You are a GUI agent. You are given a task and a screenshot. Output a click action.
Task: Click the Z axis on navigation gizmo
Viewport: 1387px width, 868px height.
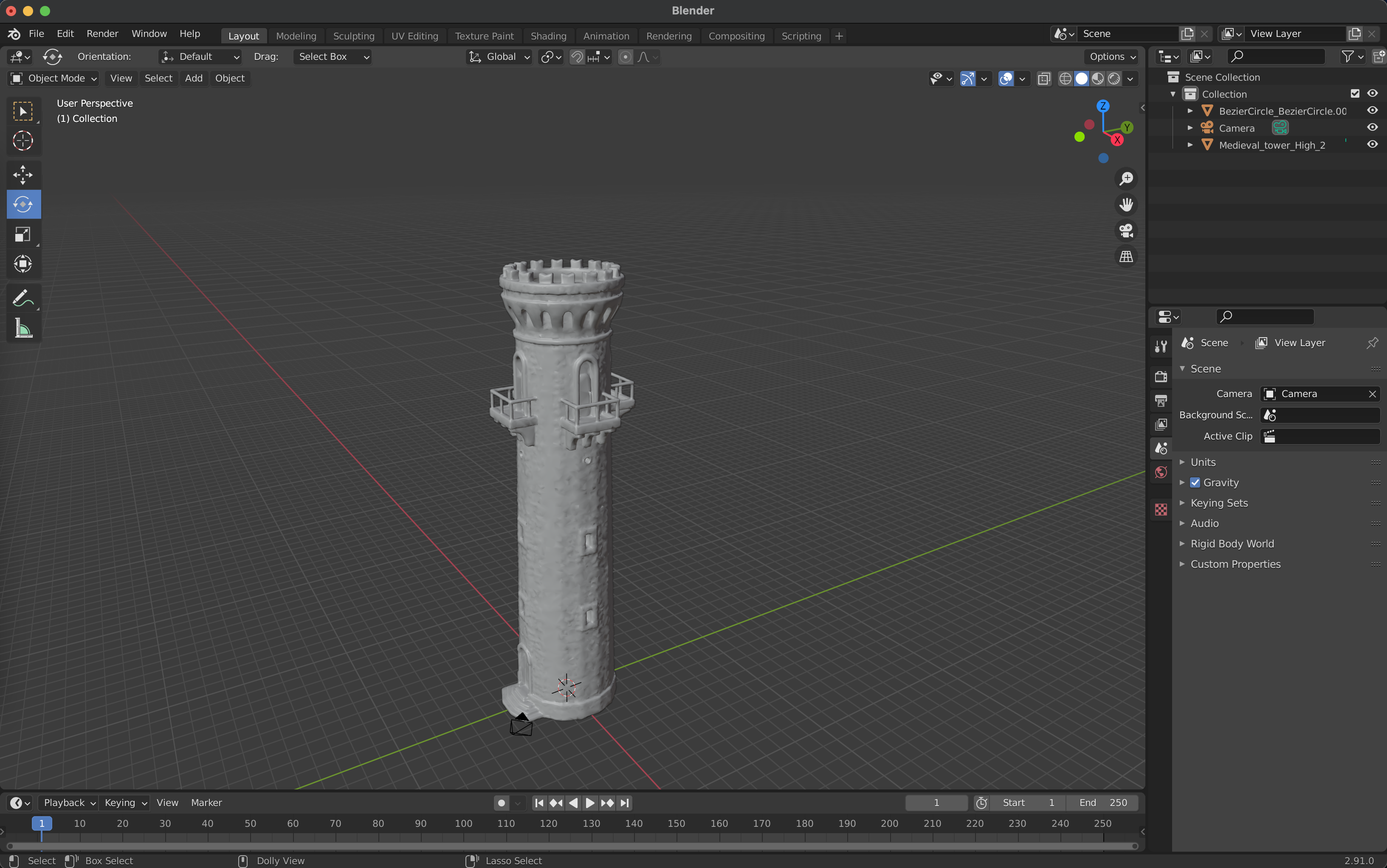pyautogui.click(x=1103, y=106)
